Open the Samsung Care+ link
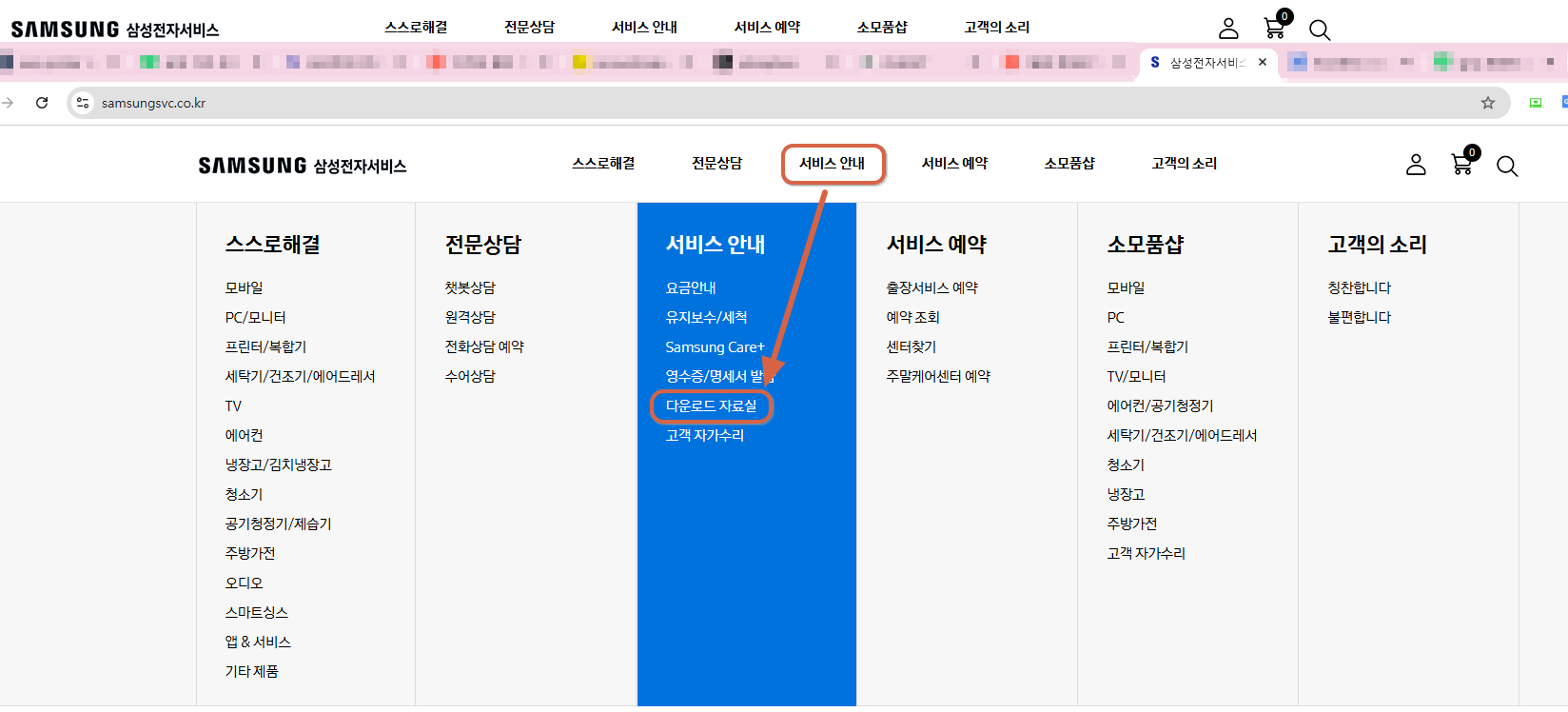This screenshot has width=1568, height=712. coord(715,347)
